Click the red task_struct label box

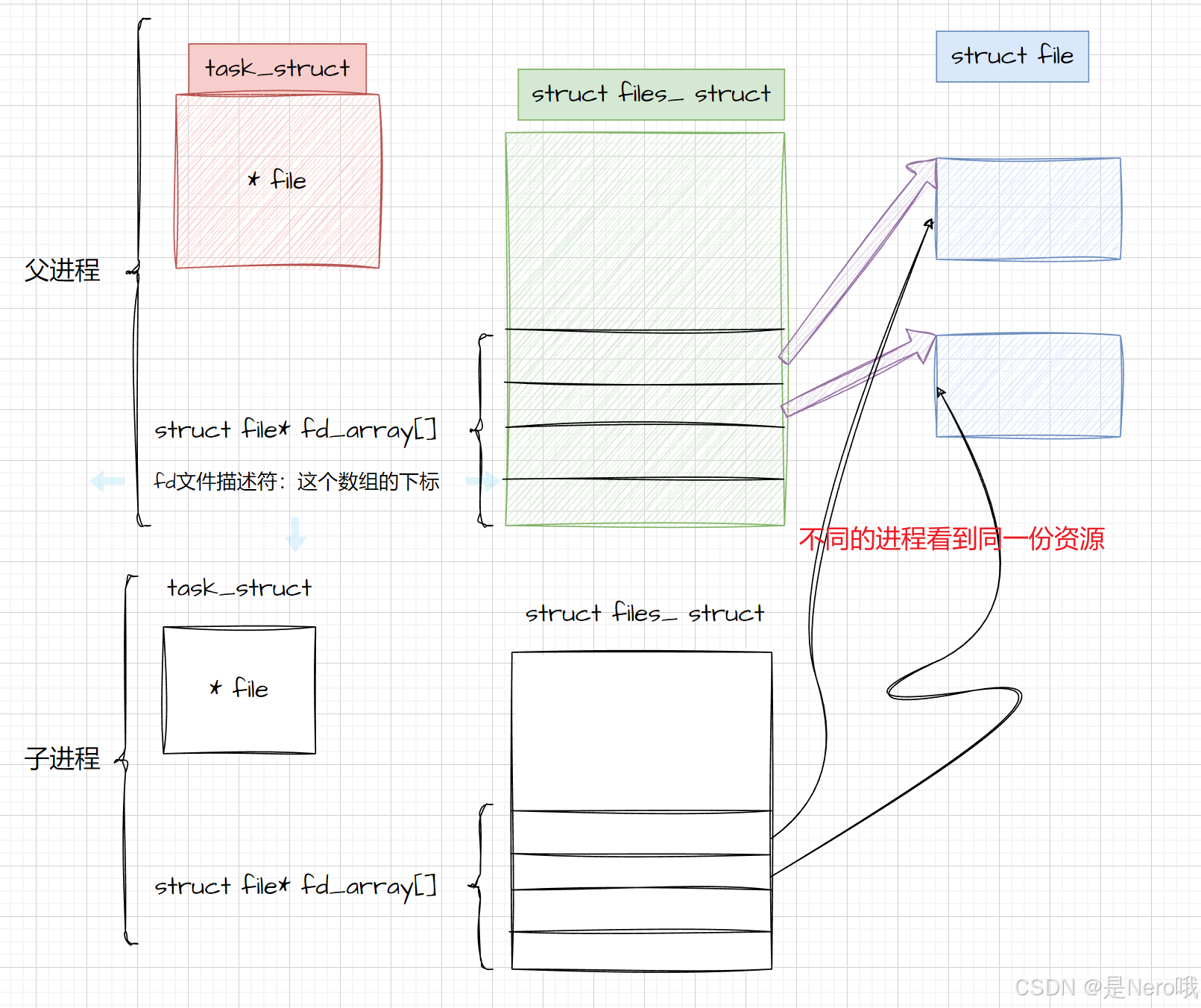(x=277, y=69)
